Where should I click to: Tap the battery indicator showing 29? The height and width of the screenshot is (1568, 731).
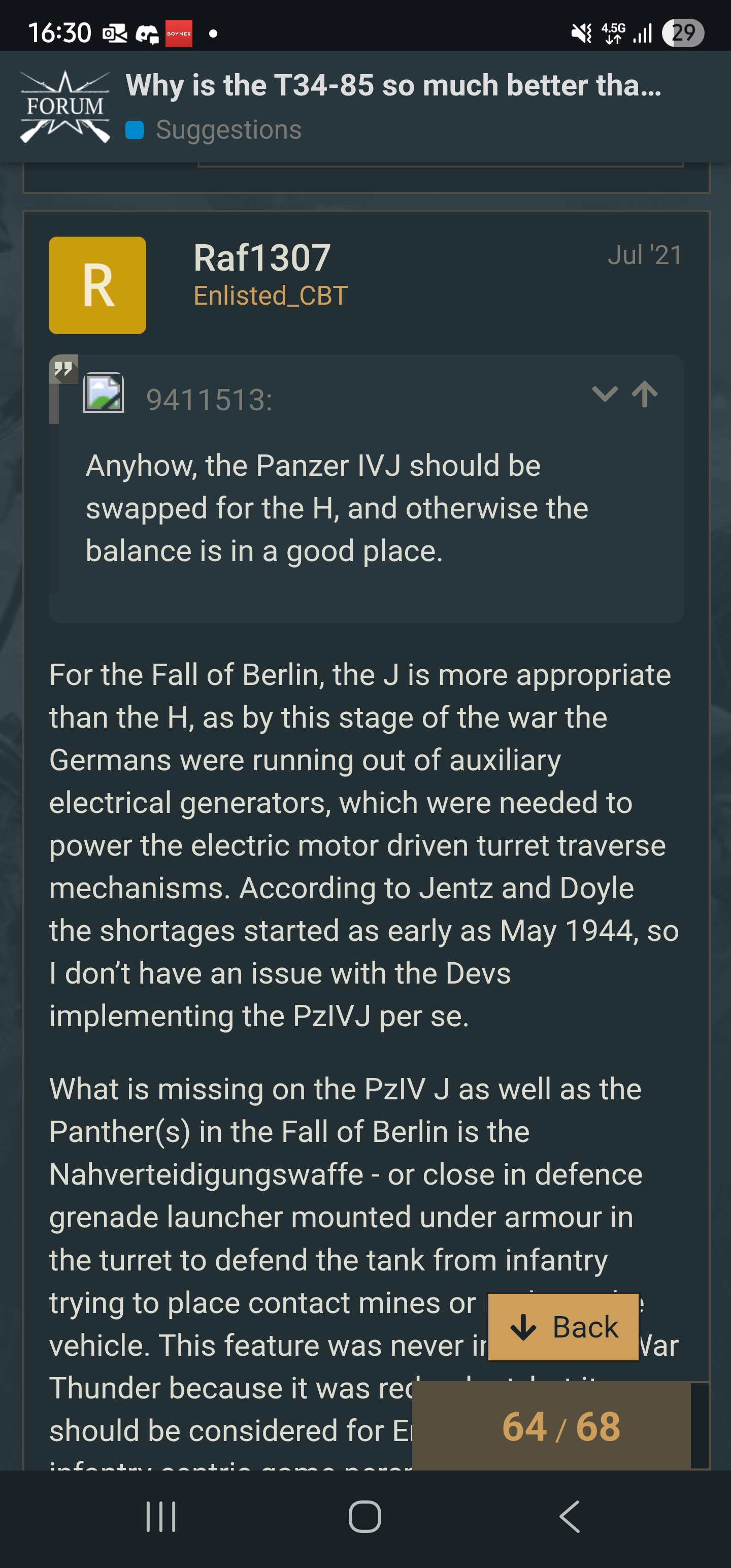pos(683,32)
